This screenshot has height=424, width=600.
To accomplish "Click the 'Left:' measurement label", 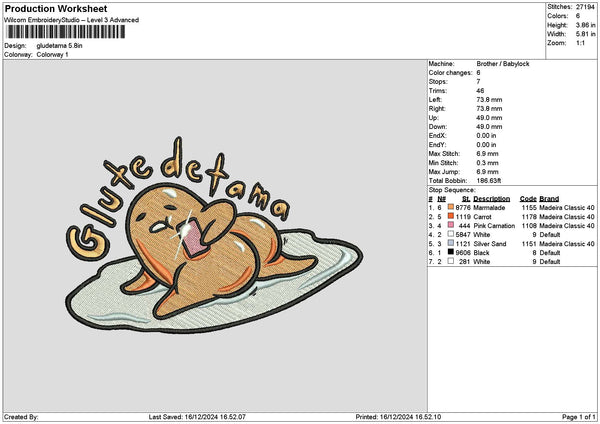I will pos(435,100).
